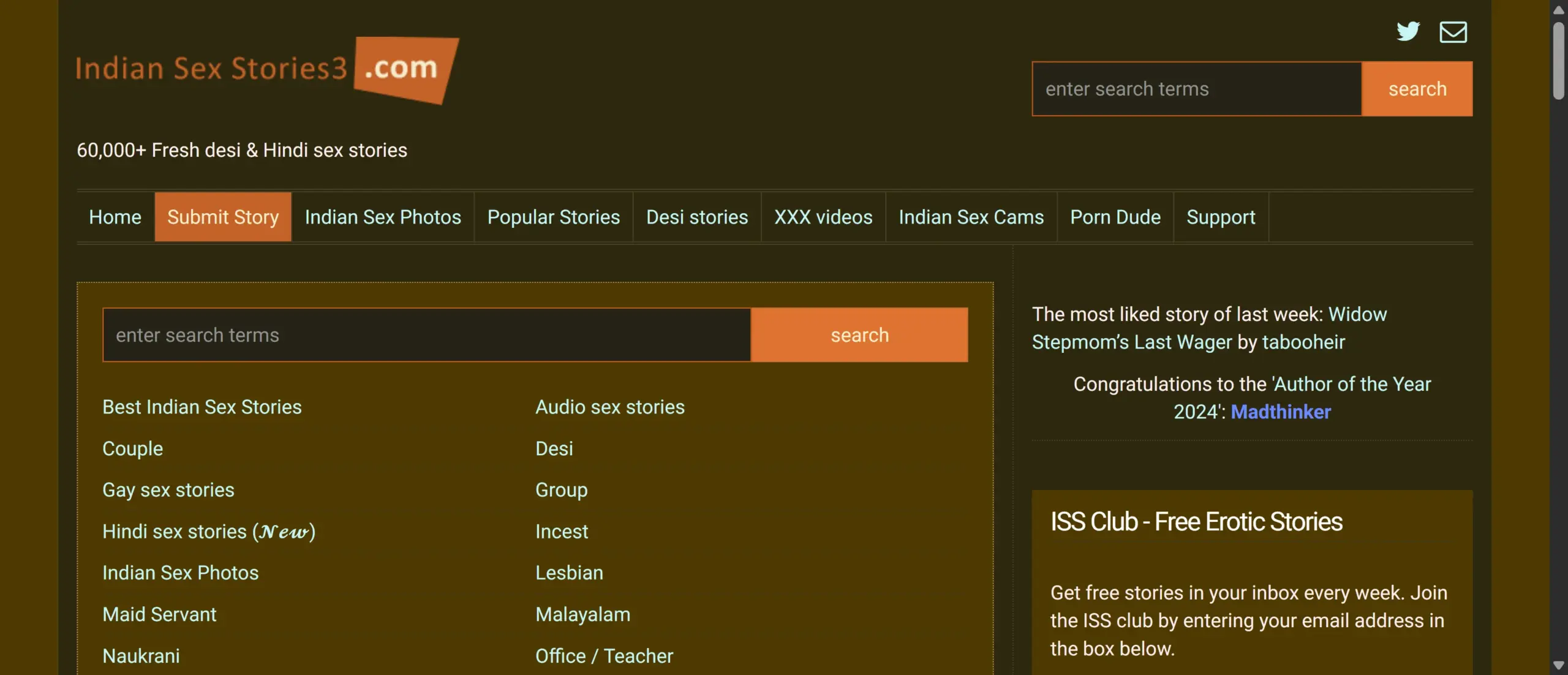Open the tabooheir author link
Screen dimensions: 1568x675
point(1303,342)
